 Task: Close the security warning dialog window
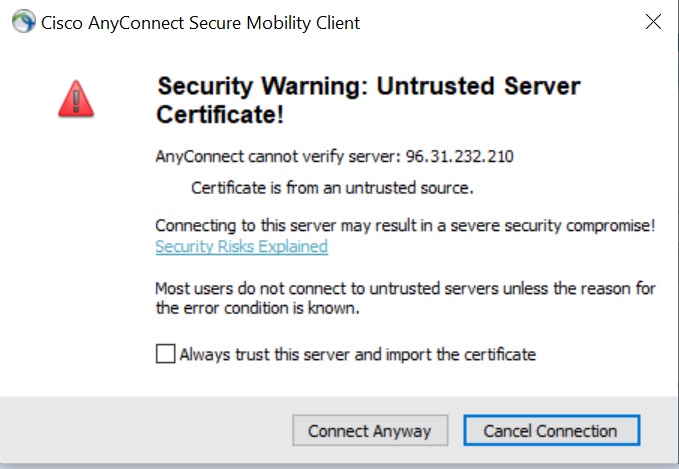[653, 22]
